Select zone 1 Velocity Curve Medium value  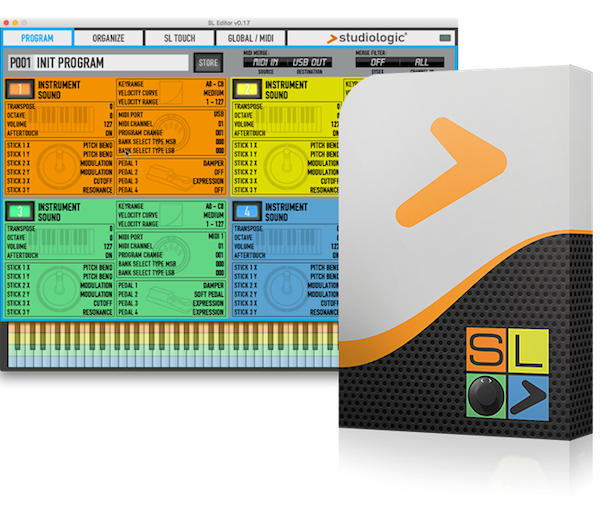coord(211,93)
